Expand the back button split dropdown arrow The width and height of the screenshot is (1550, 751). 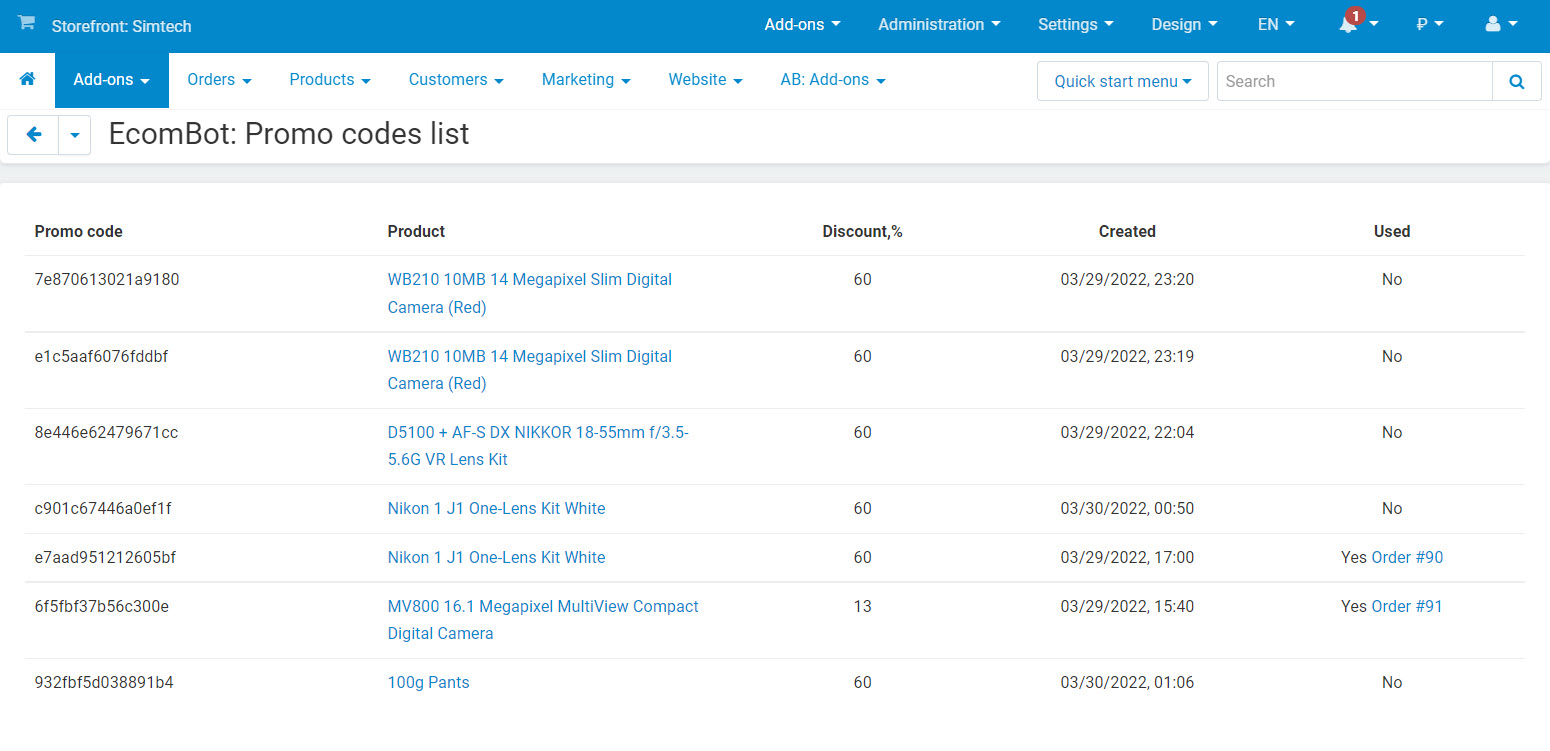click(74, 134)
